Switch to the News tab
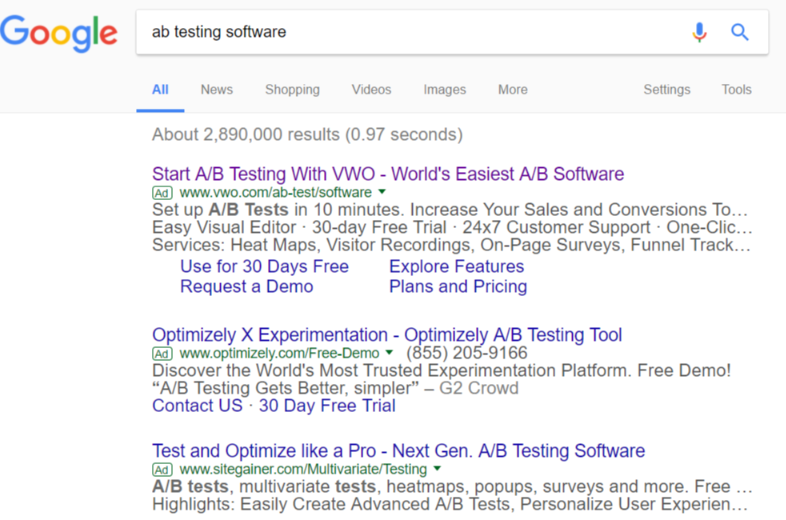The width and height of the screenshot is (786, 520). (x=217, y=90)
